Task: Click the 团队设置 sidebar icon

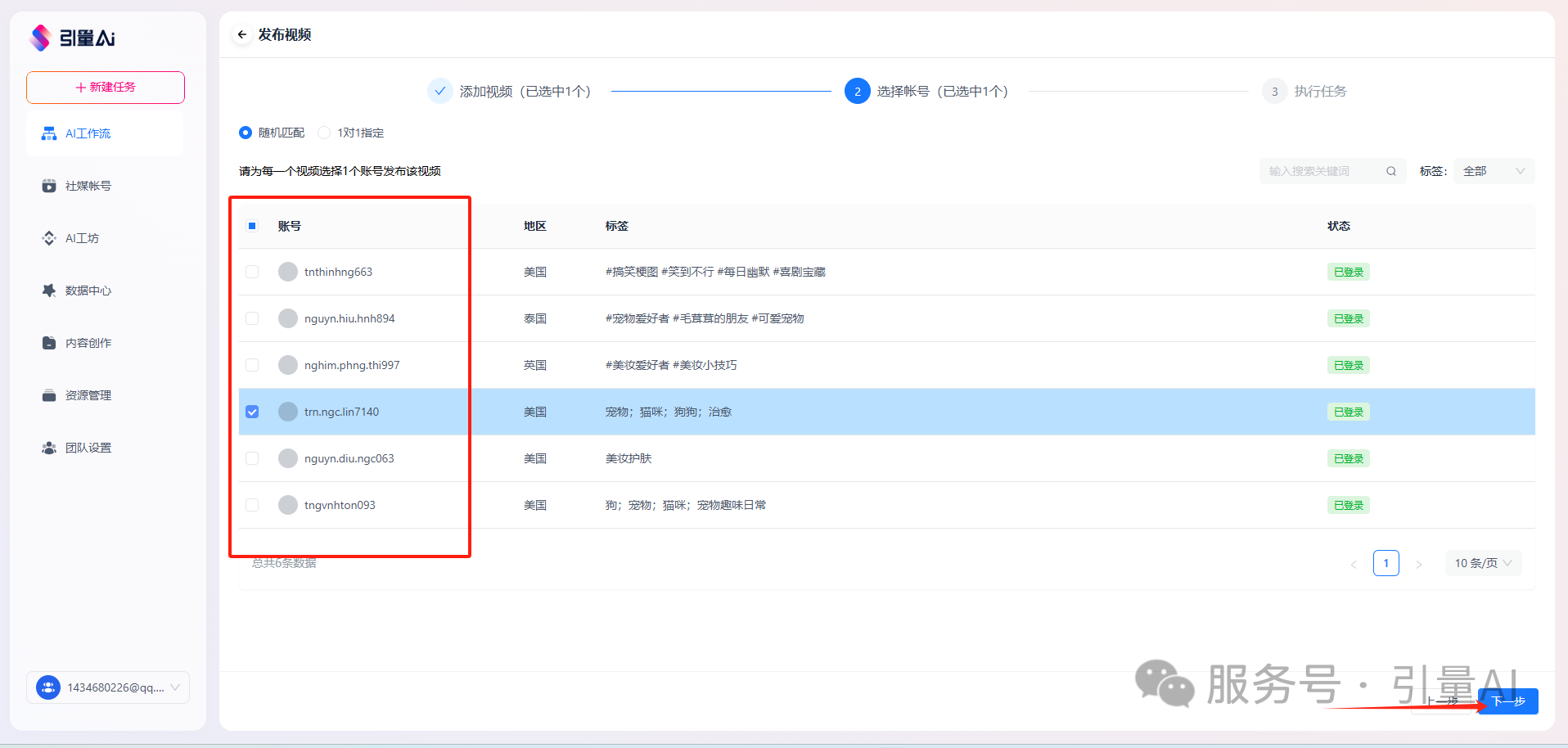Action: pos(49,448)
